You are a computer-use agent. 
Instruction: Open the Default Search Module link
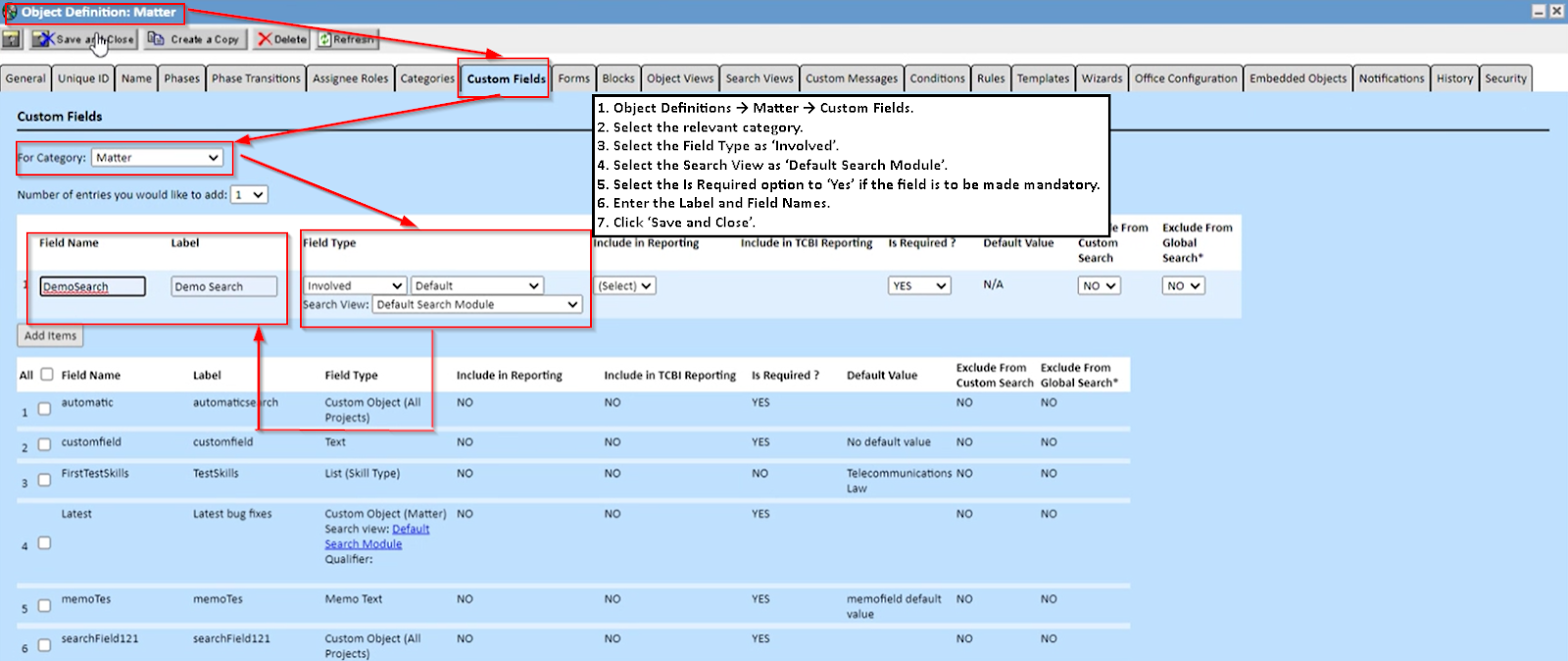pyautogui.click(x=377, y=536)
